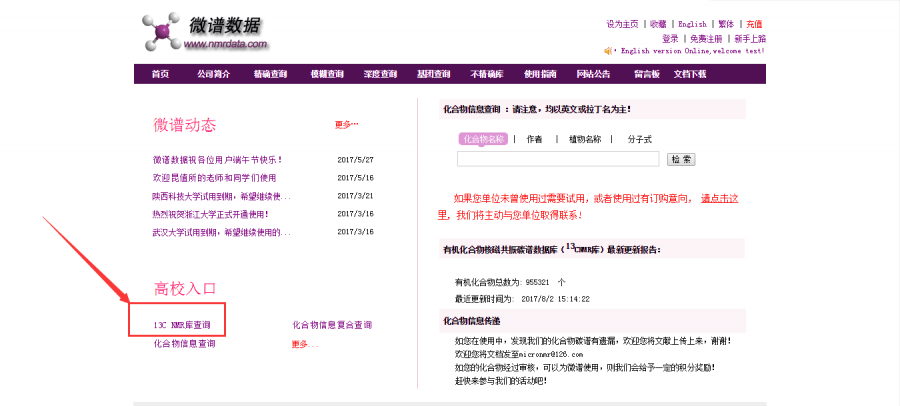The image size is (900, 406).
Task: Open the 免费注册 registration link
Action: [706, 39]
